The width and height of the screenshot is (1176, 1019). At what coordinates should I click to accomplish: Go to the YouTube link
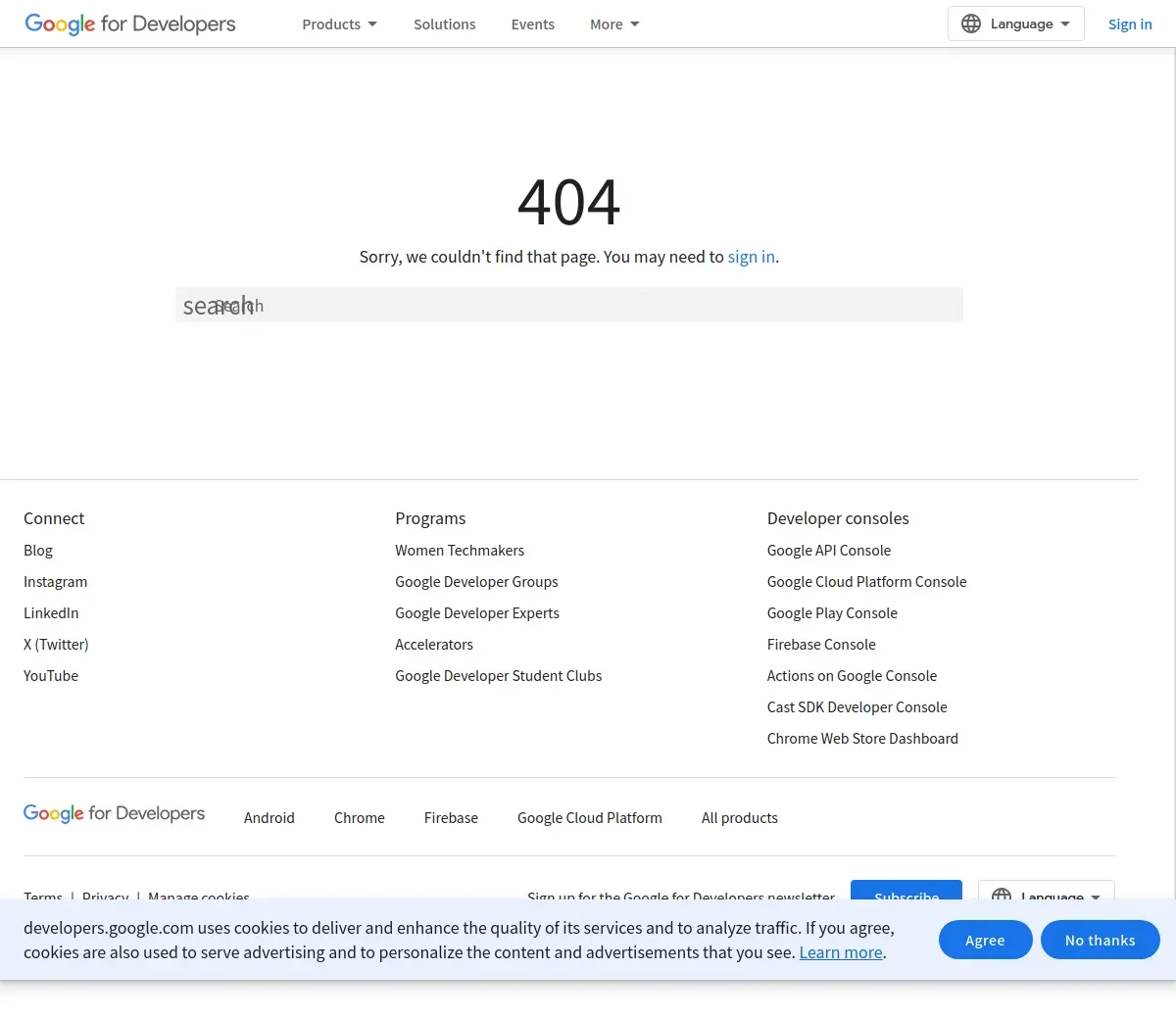(x=51, y=676)
